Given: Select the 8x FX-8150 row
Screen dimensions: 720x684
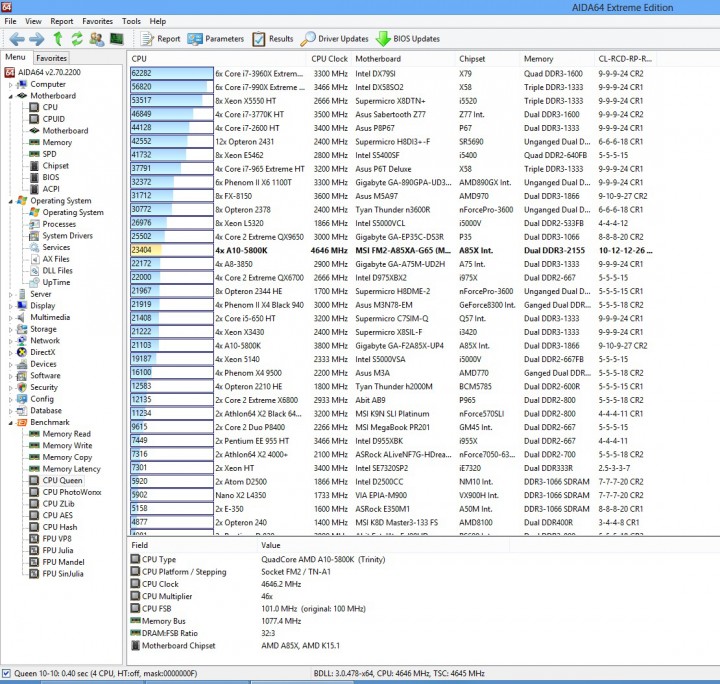Looking at the screenshot, I should pos(391,196).
